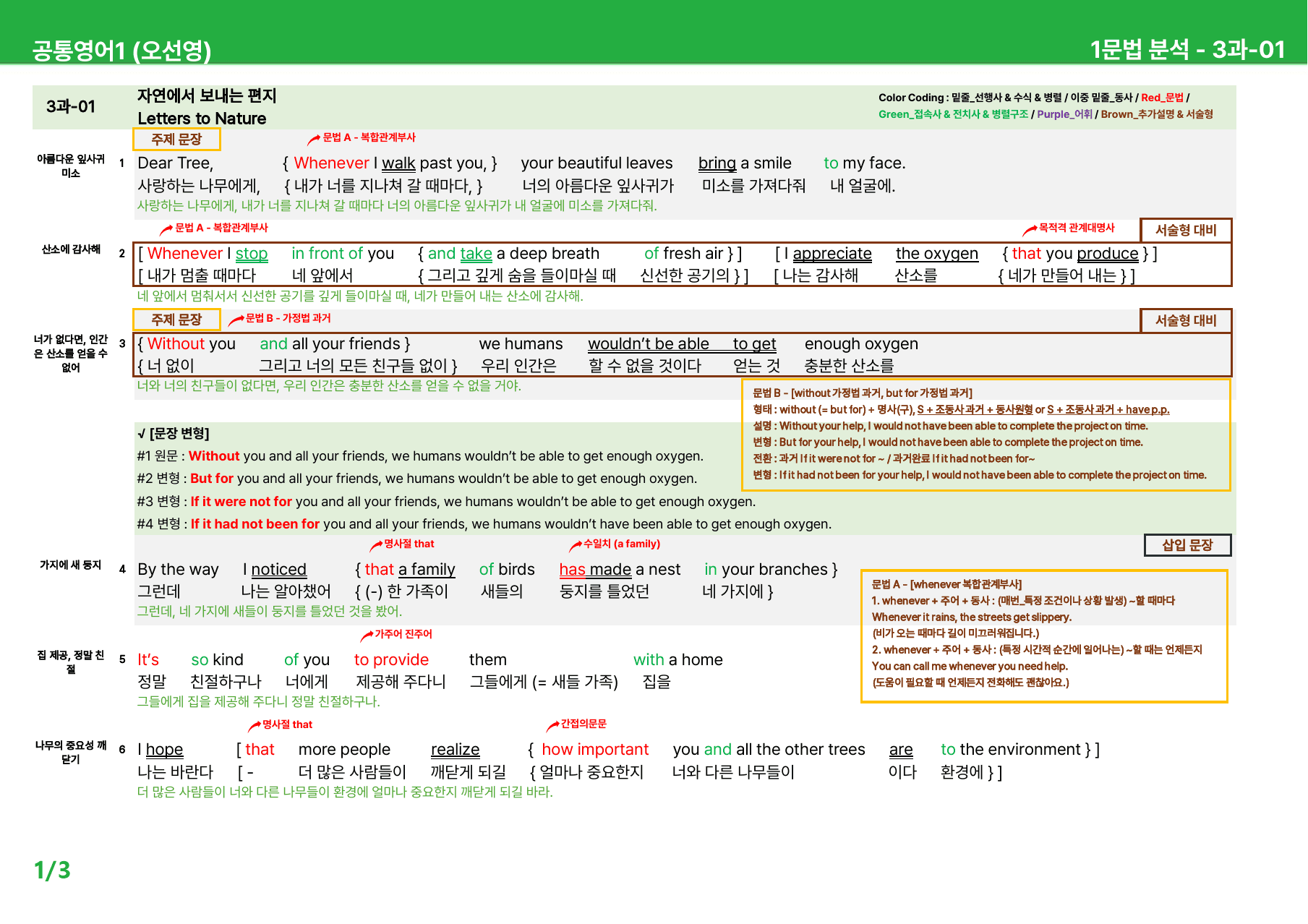
Task: Click the red arrow before 문법 B - 가정법 과거
Action: point(236,320)
